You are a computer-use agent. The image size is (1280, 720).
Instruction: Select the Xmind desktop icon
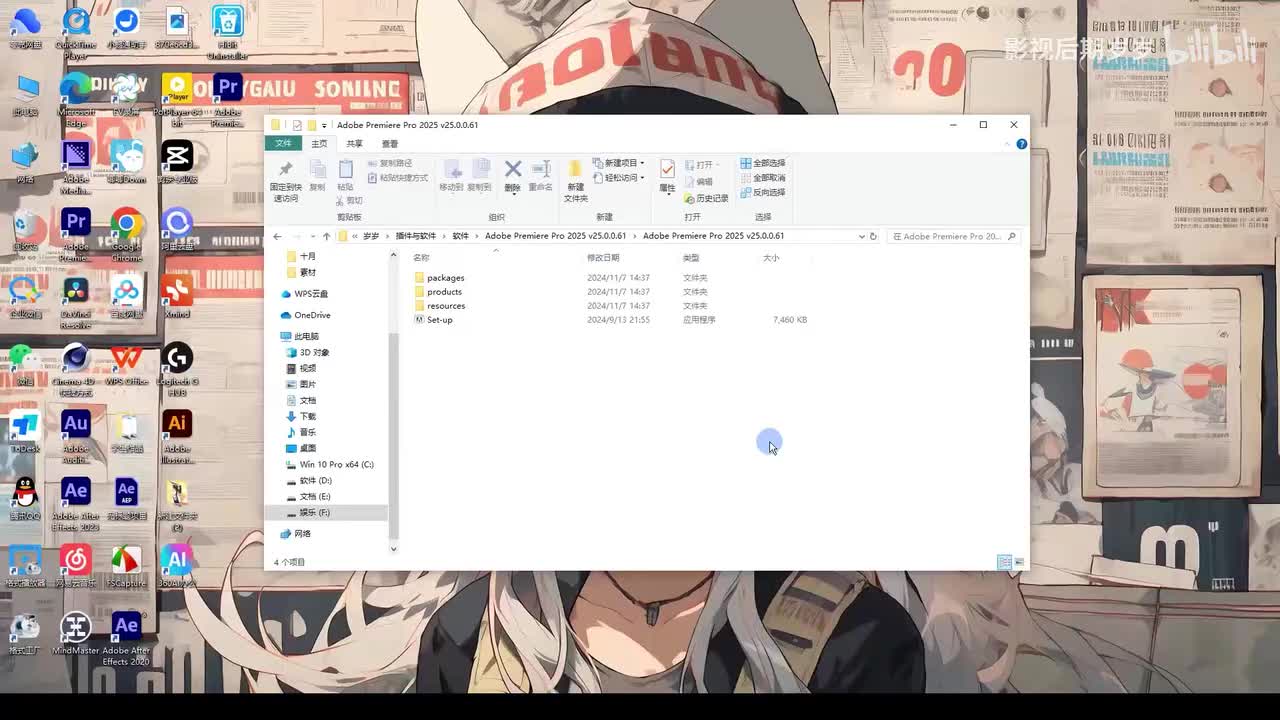177,298
